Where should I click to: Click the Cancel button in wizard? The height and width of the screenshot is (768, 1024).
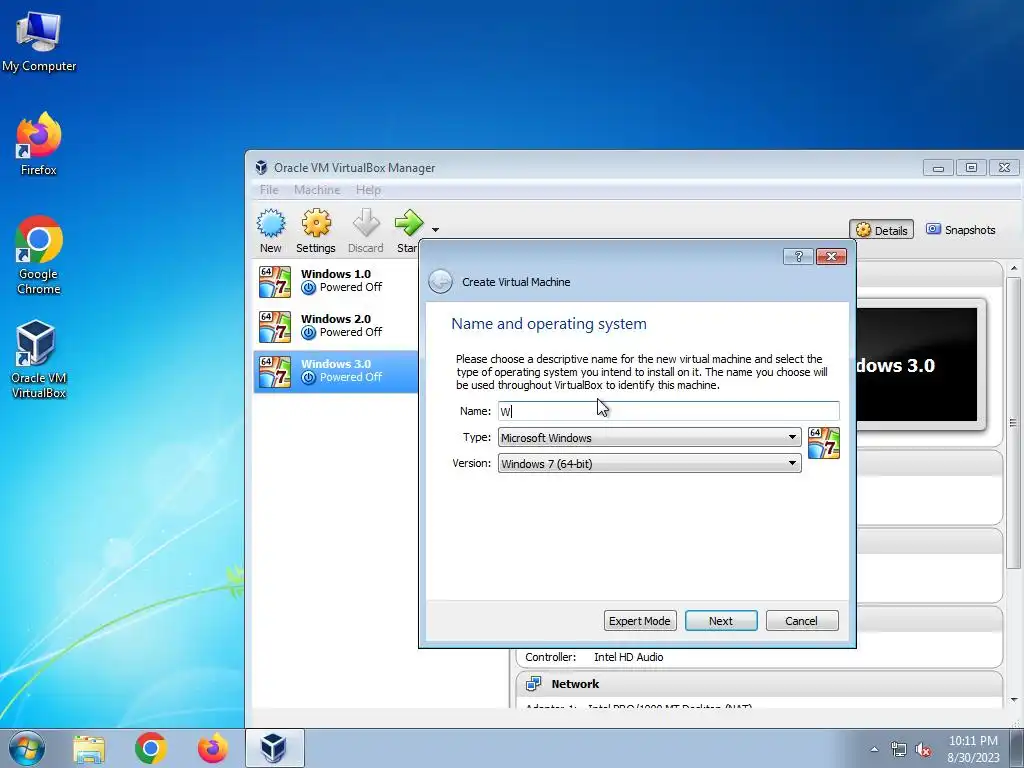tap(801, 621)
